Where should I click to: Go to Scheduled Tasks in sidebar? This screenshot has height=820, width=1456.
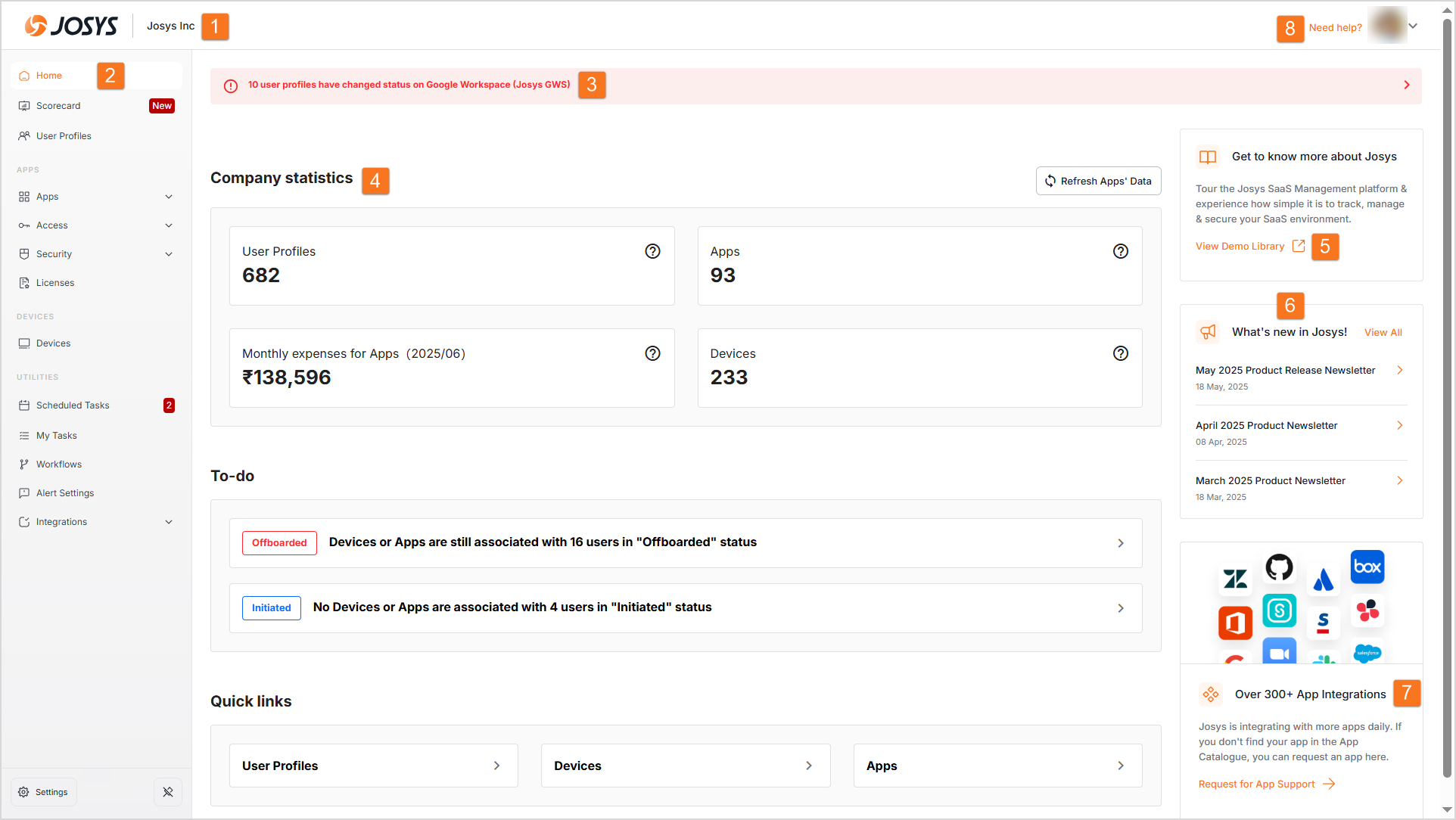tap(73, 405)
